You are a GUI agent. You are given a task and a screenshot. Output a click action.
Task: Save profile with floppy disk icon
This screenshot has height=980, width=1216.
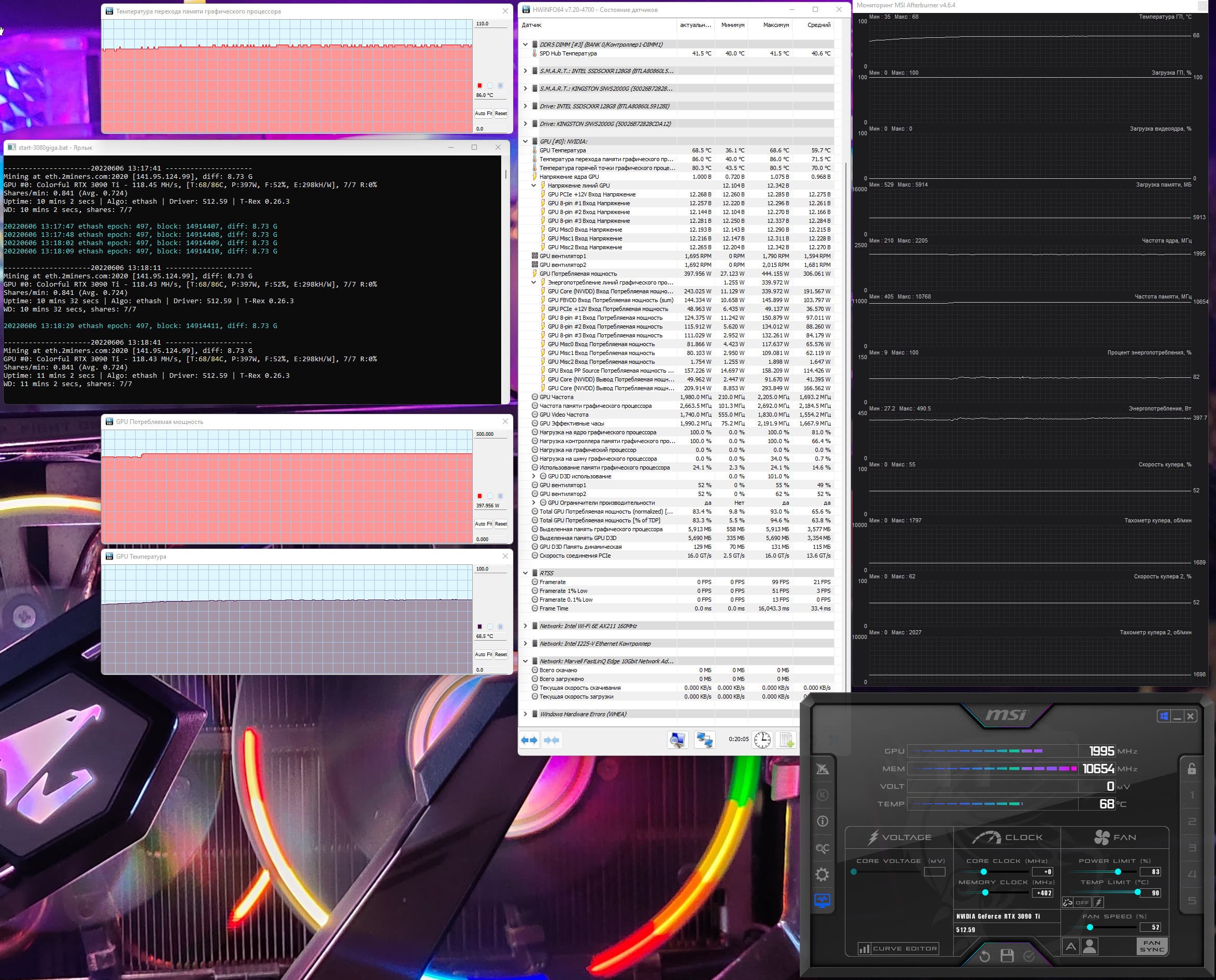(1007, 956)
